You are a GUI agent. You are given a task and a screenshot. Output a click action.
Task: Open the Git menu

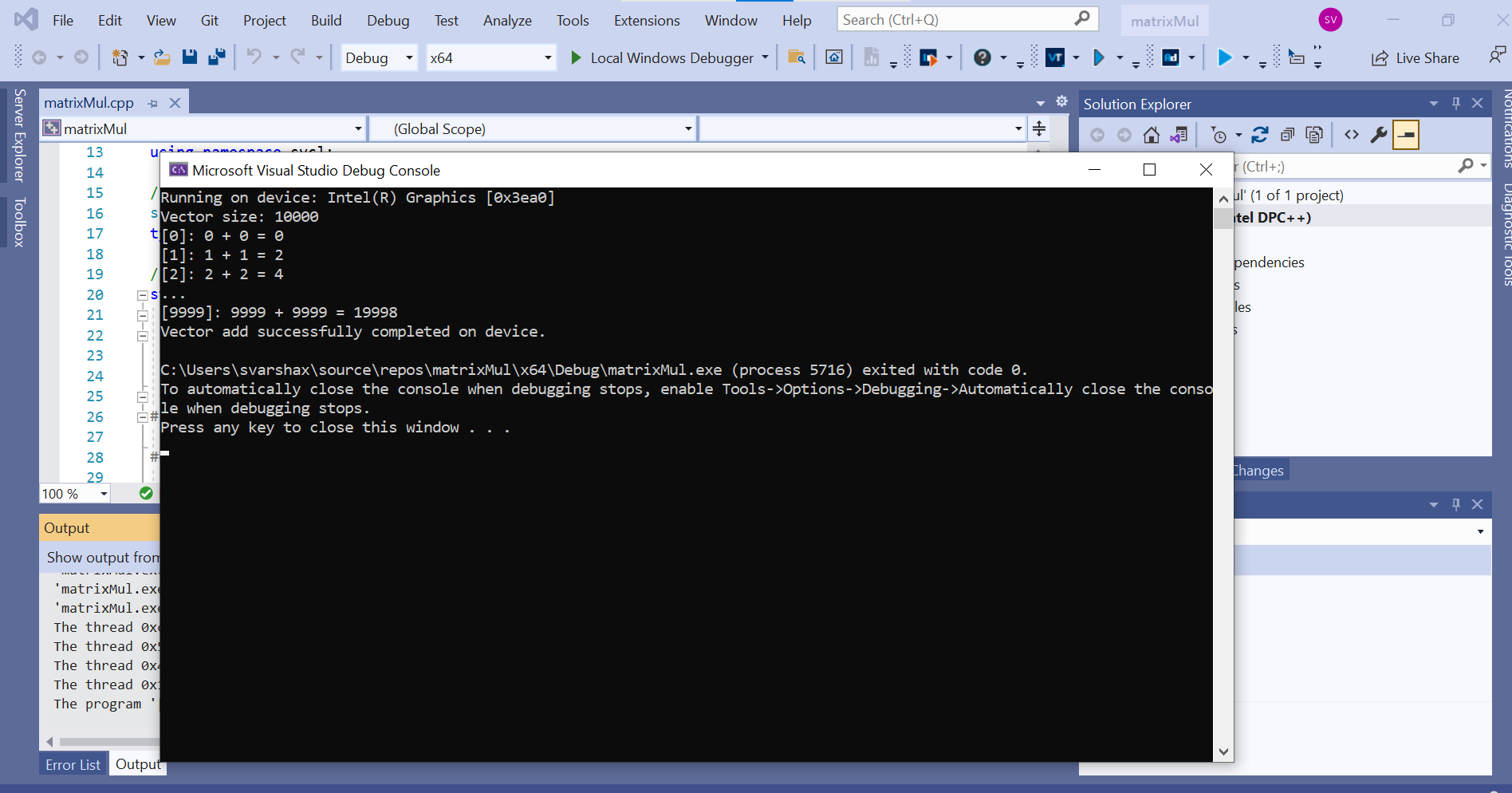pos(209,20)
